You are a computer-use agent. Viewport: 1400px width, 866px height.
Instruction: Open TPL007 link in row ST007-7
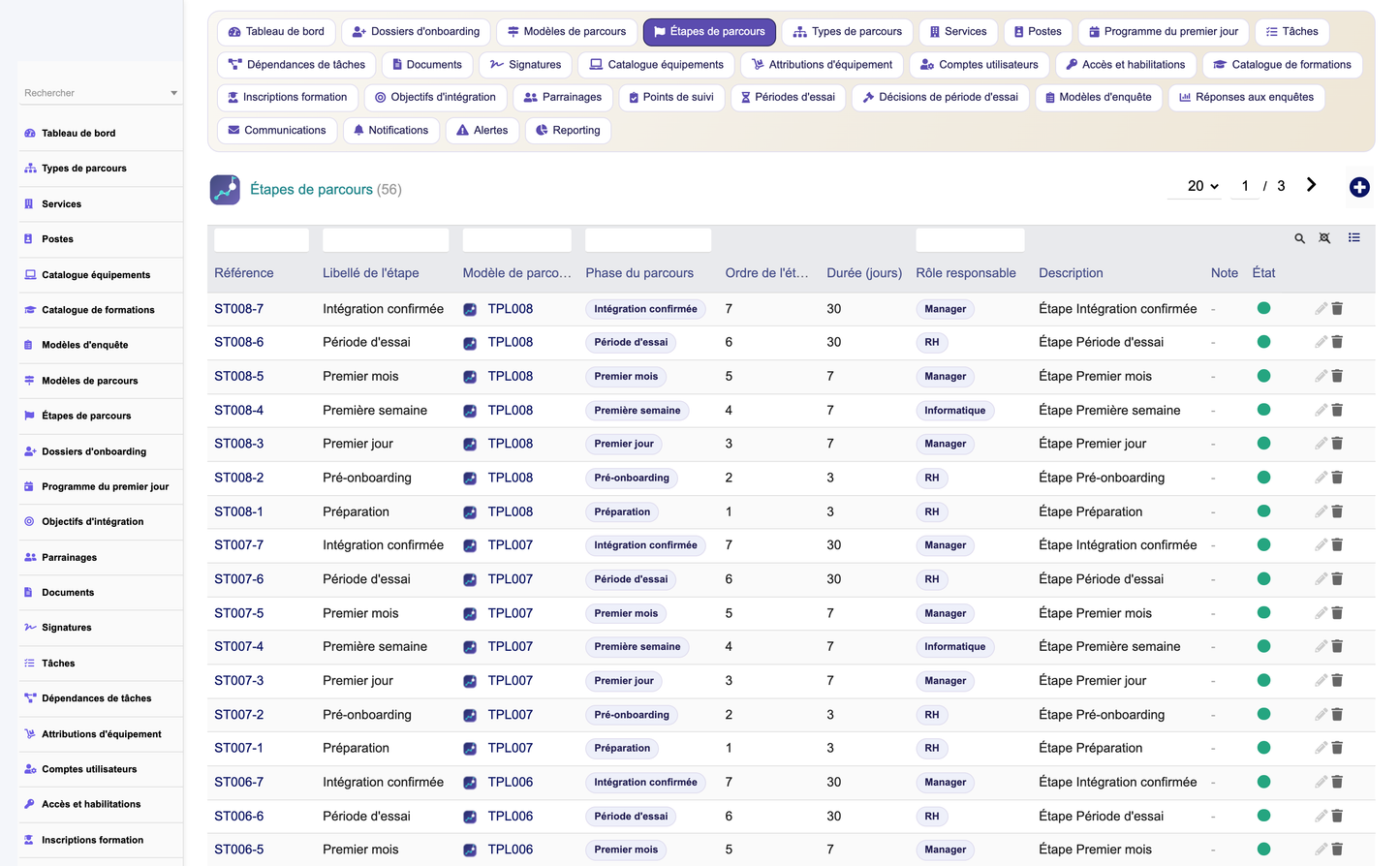[x=510, y=545]
